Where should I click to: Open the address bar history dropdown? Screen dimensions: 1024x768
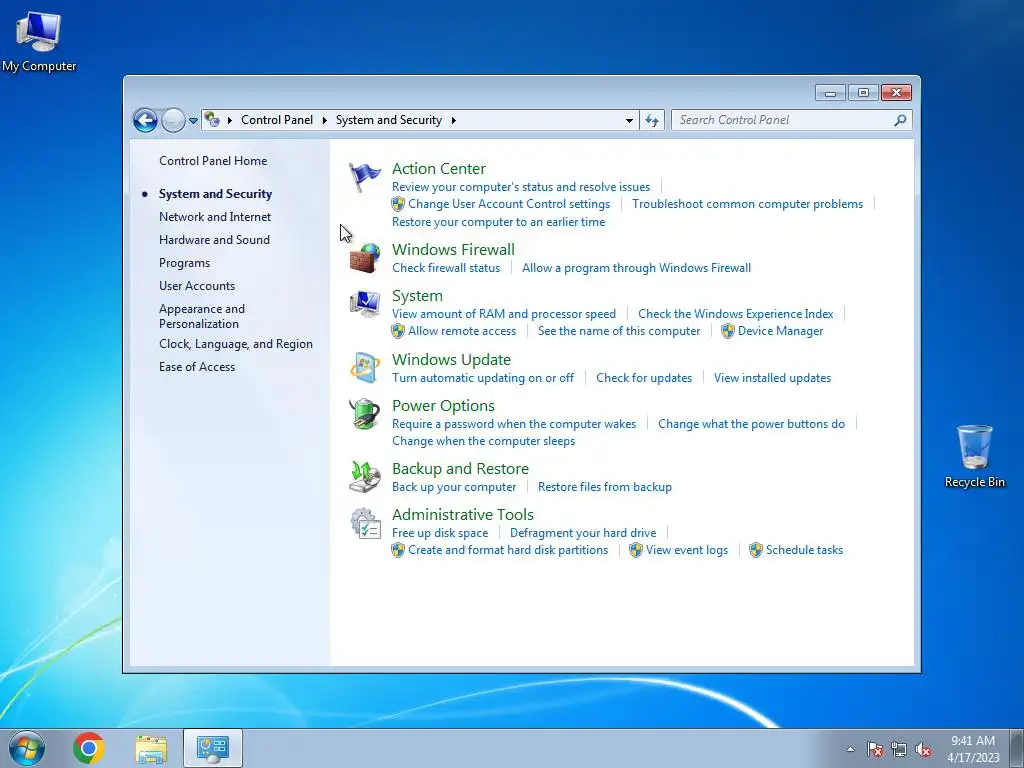(x=629, y=120)
